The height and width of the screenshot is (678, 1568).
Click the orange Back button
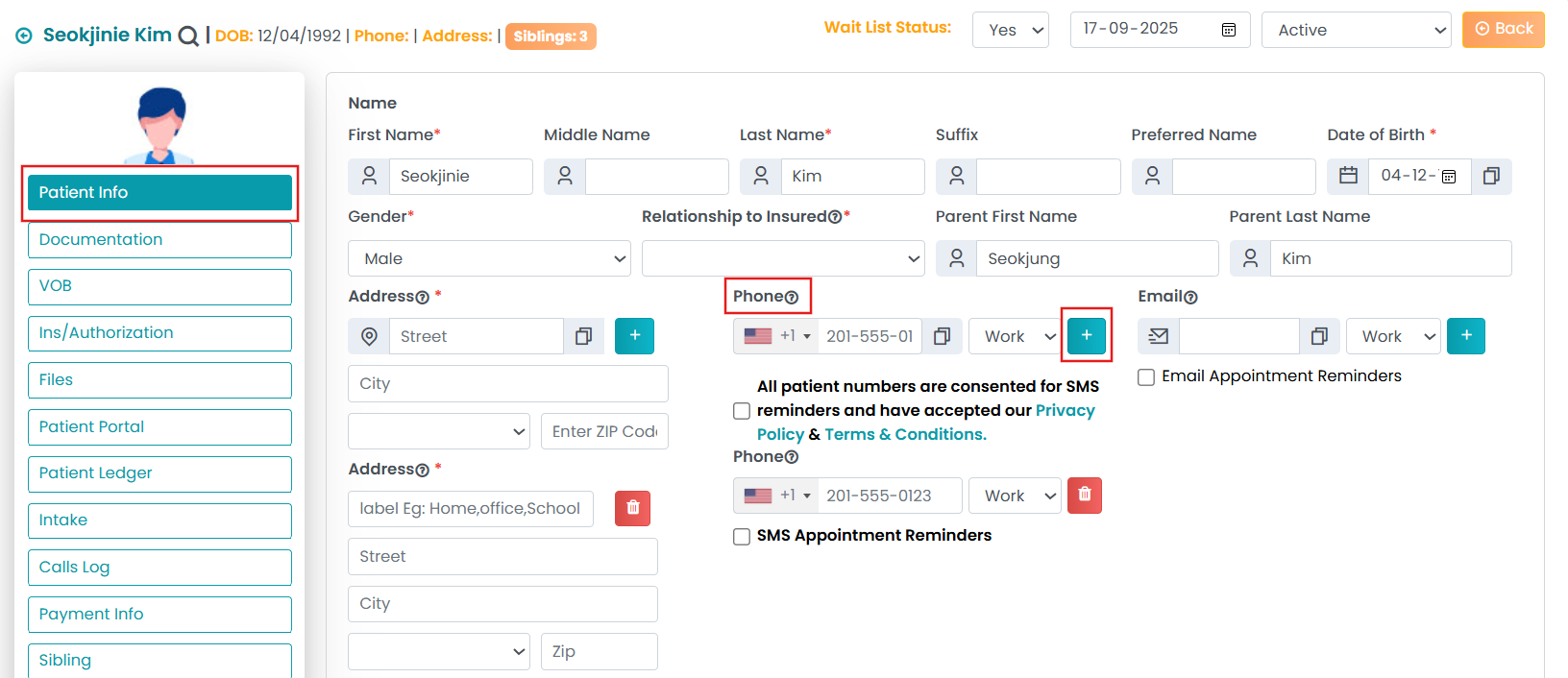pyautogui.click(x=1503, y=29)
